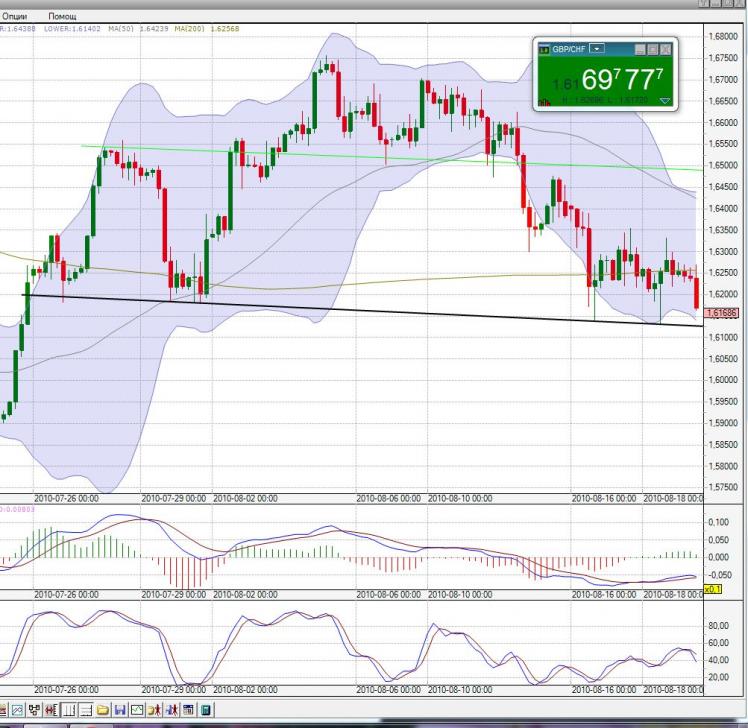This screenshot has height=728, width=748.
Task: Click the red current price tag 1,61686
Action: (722, 313)
